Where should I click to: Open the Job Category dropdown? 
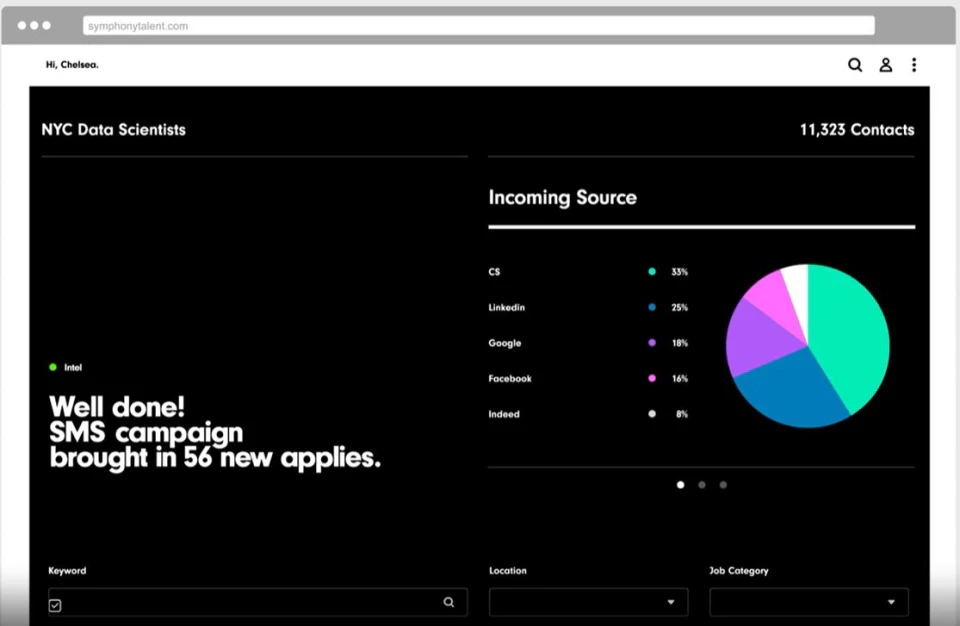click(808, 602)
